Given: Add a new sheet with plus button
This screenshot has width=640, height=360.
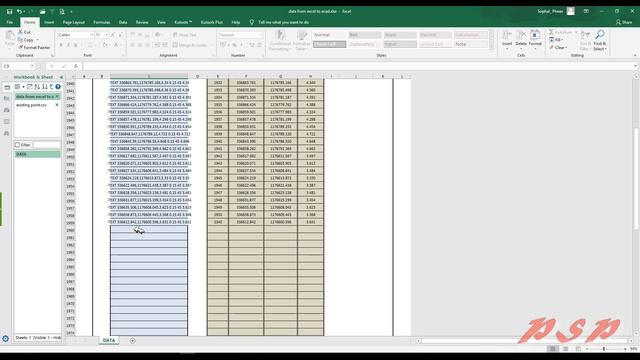Looking at the screenshot, I should point(132,340).
